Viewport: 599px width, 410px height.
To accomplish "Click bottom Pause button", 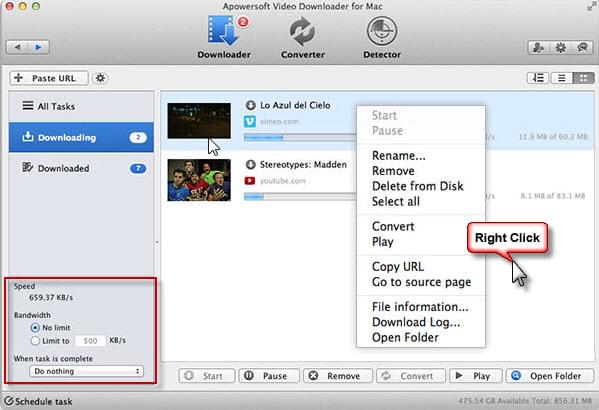I will [x=269, y=376].
